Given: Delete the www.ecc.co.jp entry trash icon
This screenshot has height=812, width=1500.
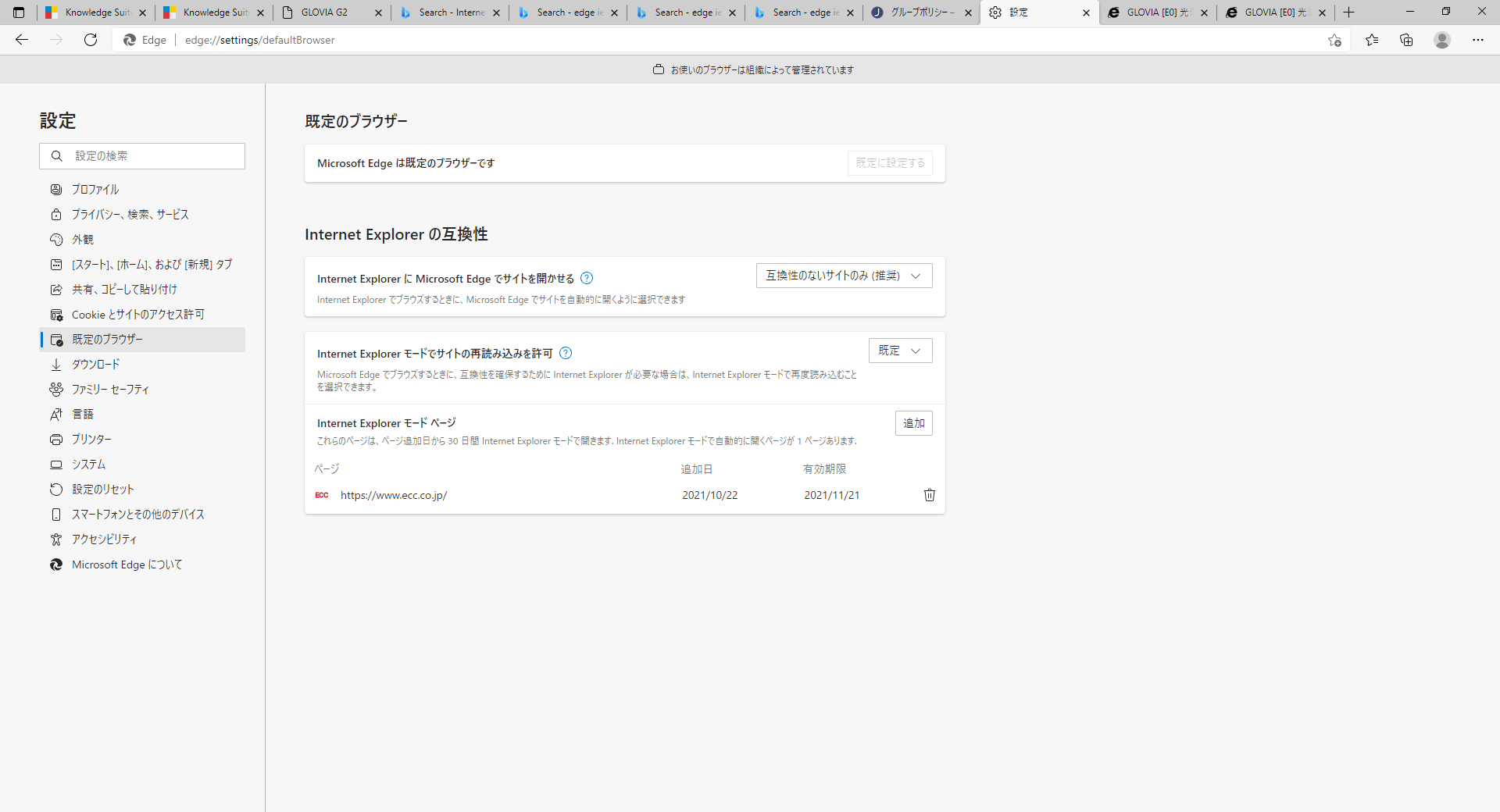Looking at the screenshot, I should click(x=930, y=495).
